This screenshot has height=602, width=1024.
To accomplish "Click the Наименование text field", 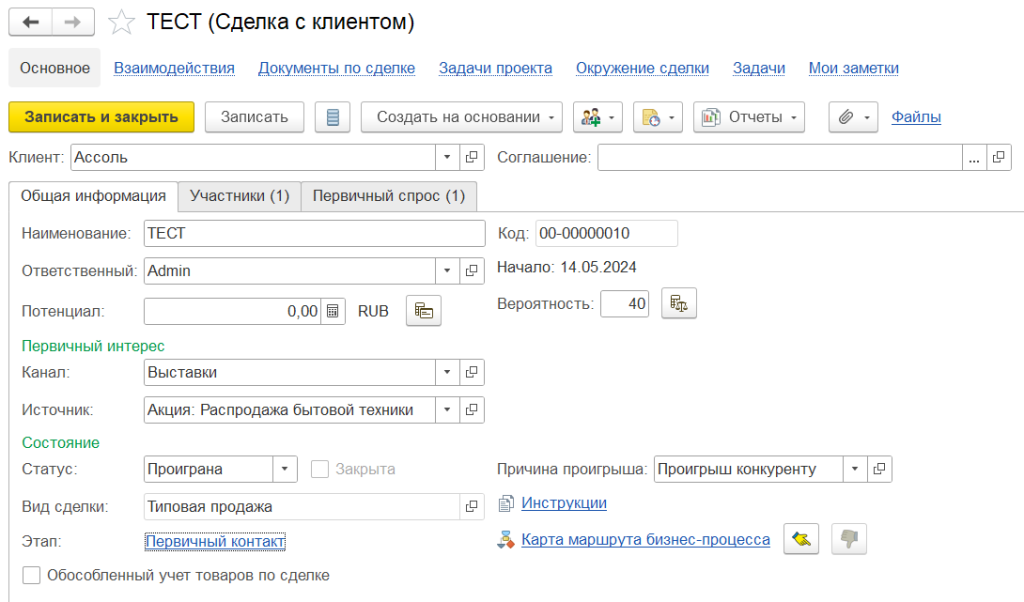I will pos(313,233).
